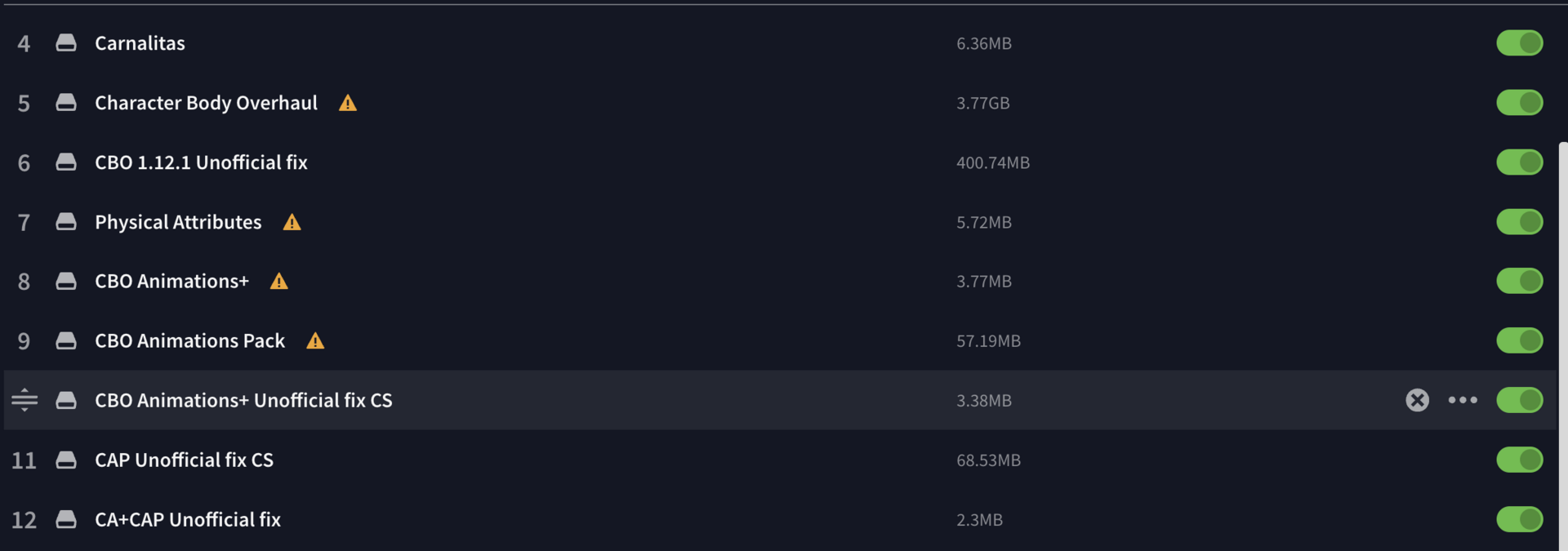Click the drive icon next to CBO 1.12.1 Unofficial fix
Screen dimensions: 1568x551
pos(66,162)
